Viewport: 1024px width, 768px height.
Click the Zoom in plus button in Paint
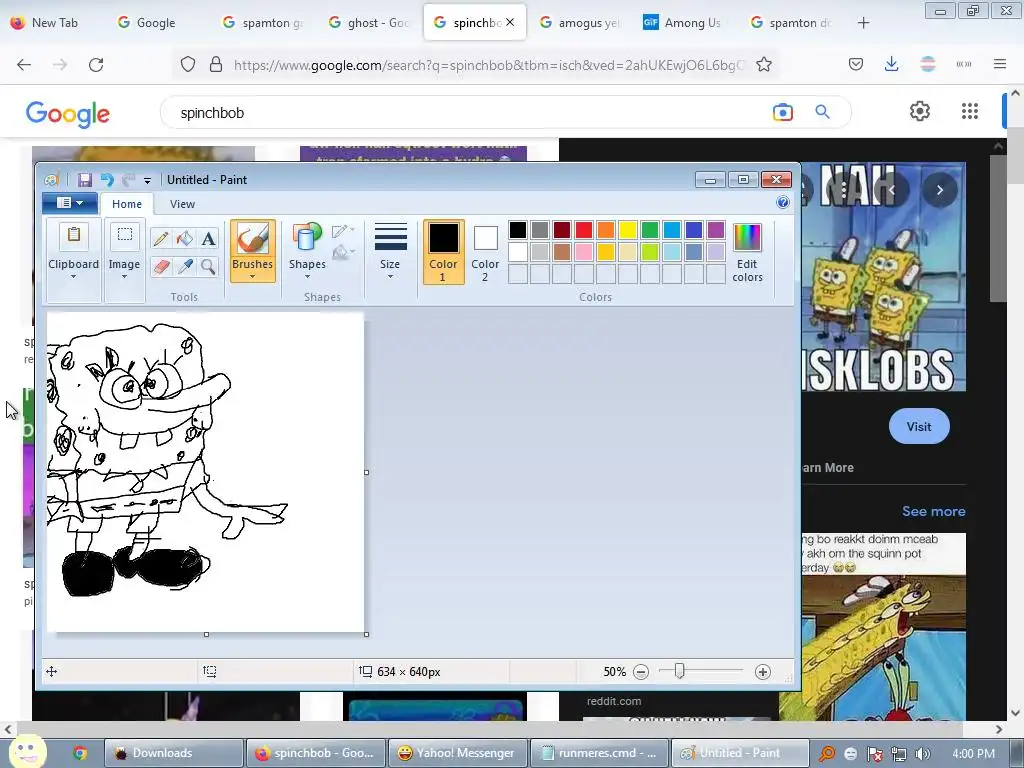coord(762,672)
